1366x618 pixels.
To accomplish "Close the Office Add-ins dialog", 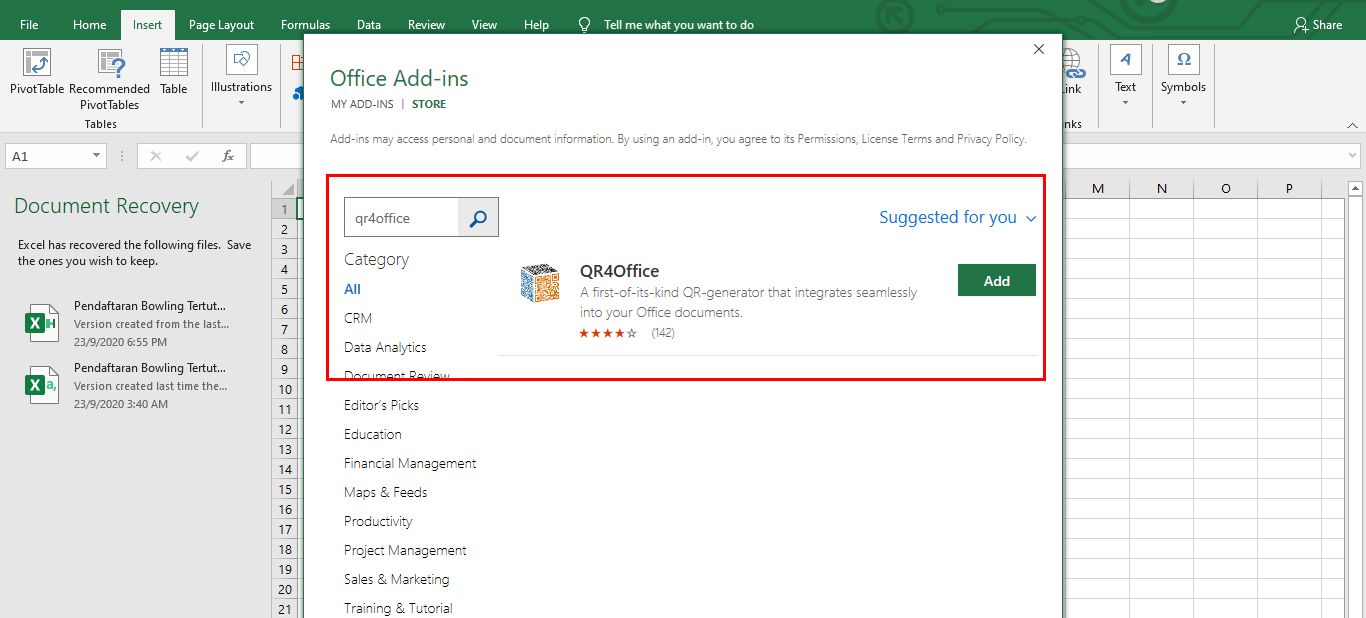I will click(1039, 49).
